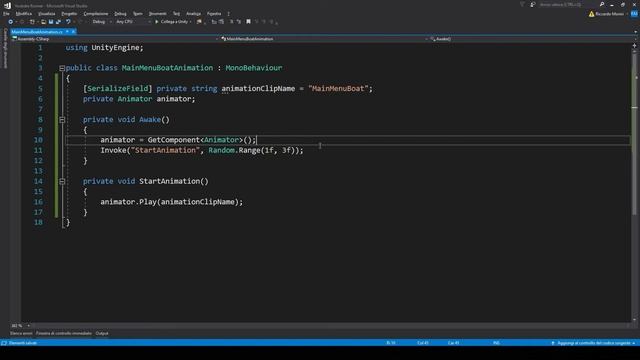Collapse the MainMenuBoatAnimation class outline
This screenshot has width=640, height=360.
click(62, 68)
